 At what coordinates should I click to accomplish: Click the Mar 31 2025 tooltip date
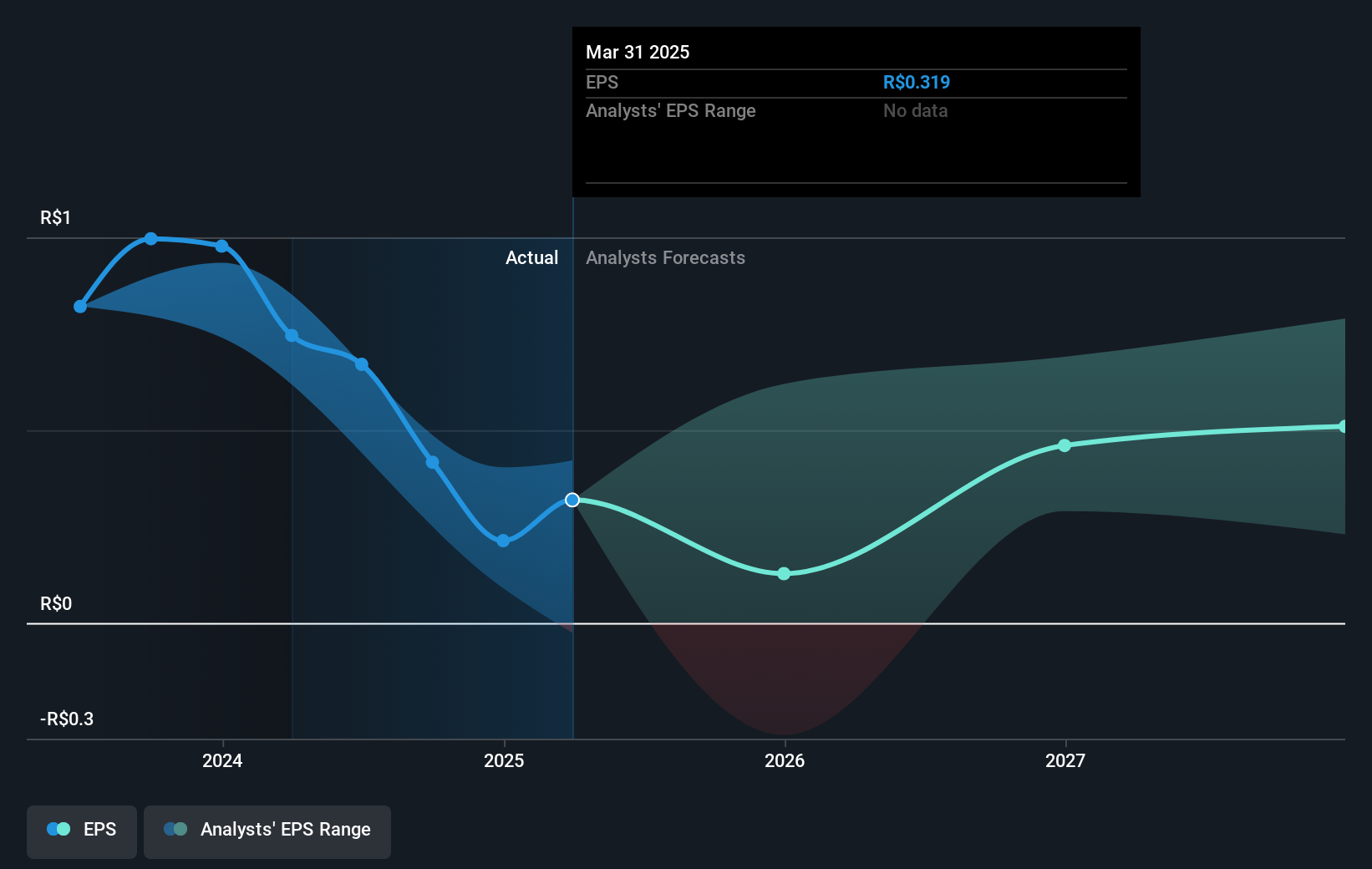click(638, 52)
